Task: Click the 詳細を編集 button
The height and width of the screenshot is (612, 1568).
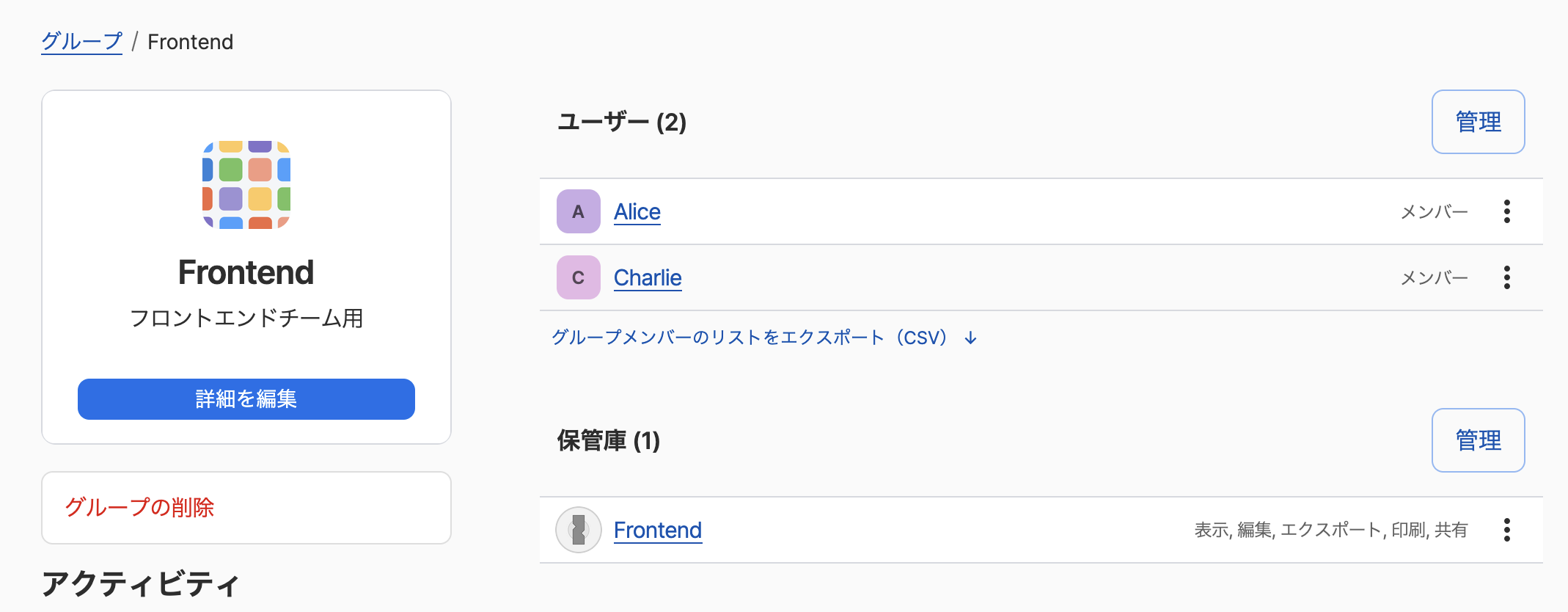Action: pos(246,398)
